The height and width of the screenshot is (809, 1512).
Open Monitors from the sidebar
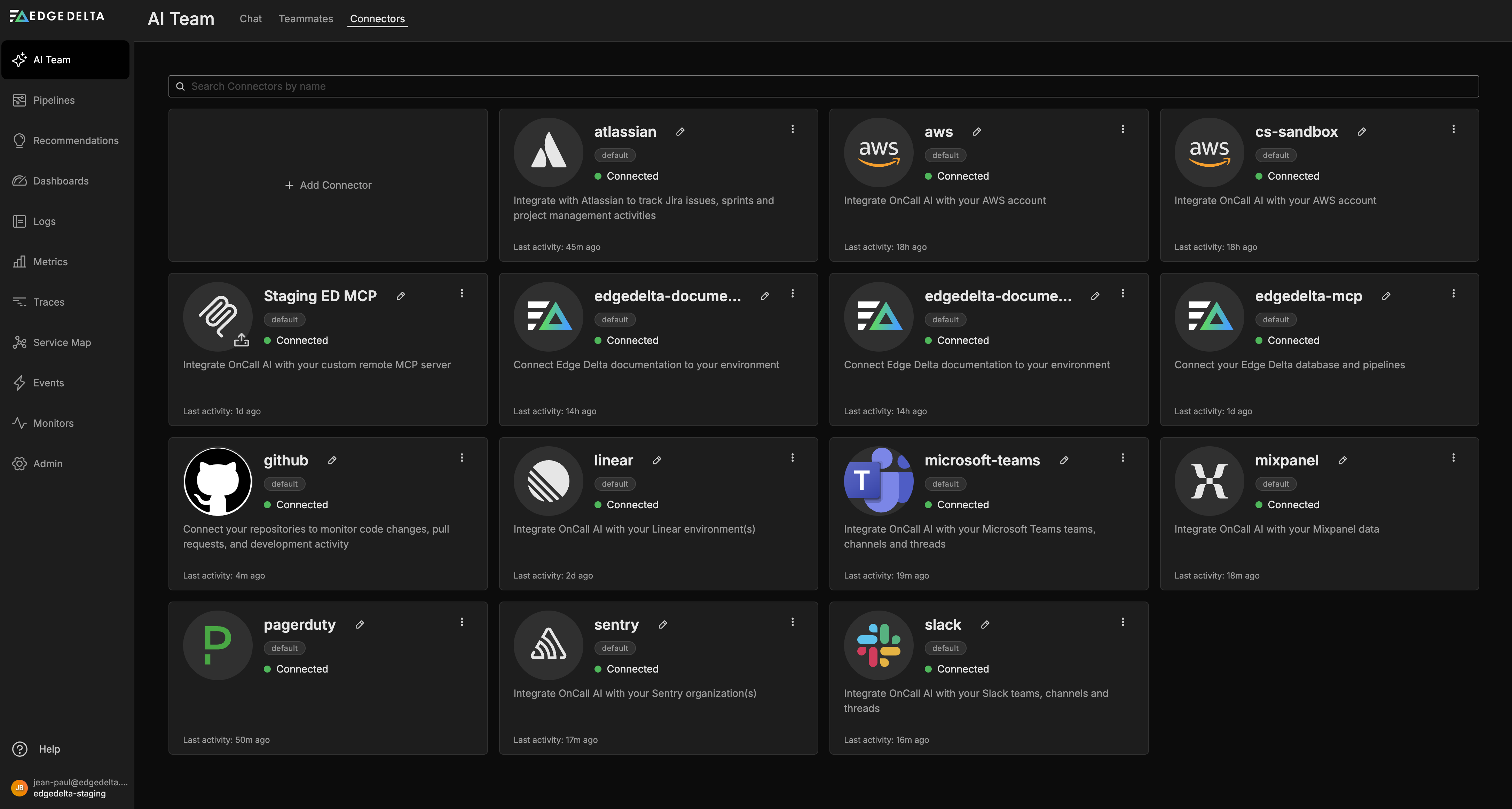(53, 423)
